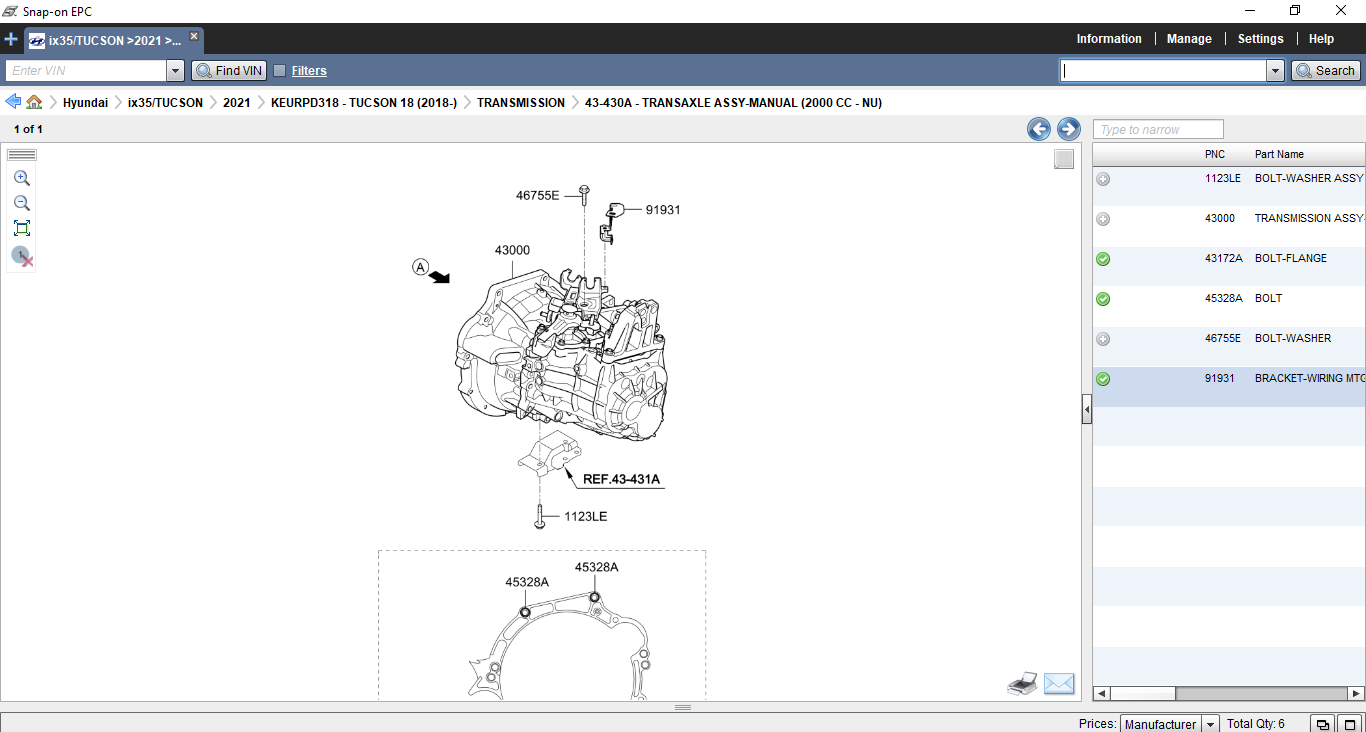Open a new tab with plus icon
The height and width of the screenshot is (732, 1366).
tap(11, 40)
